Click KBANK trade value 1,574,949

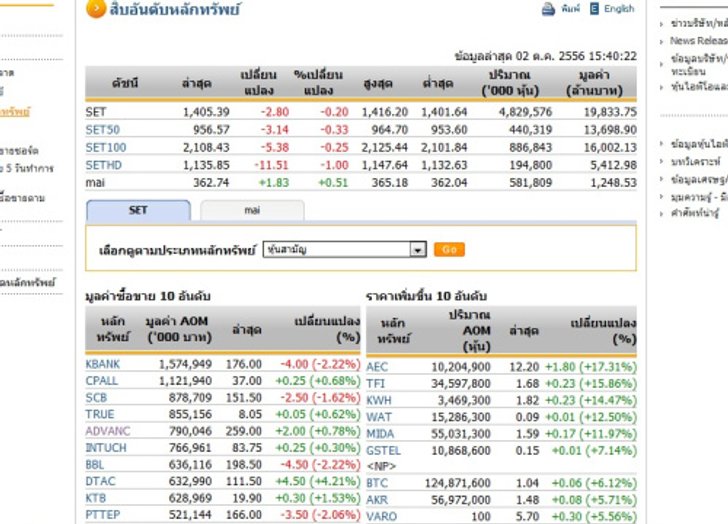[x=185, y=364]
